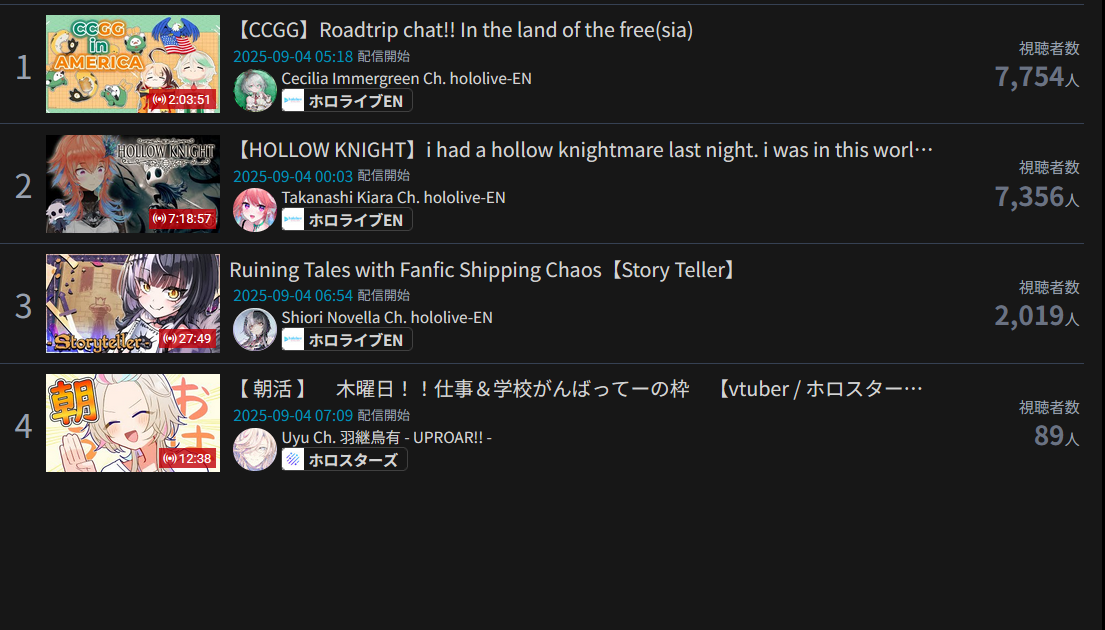Screen dimensions: 1105x630
Task: Select ホロスターズ group tag button
Action: click(x=345, y=459)
